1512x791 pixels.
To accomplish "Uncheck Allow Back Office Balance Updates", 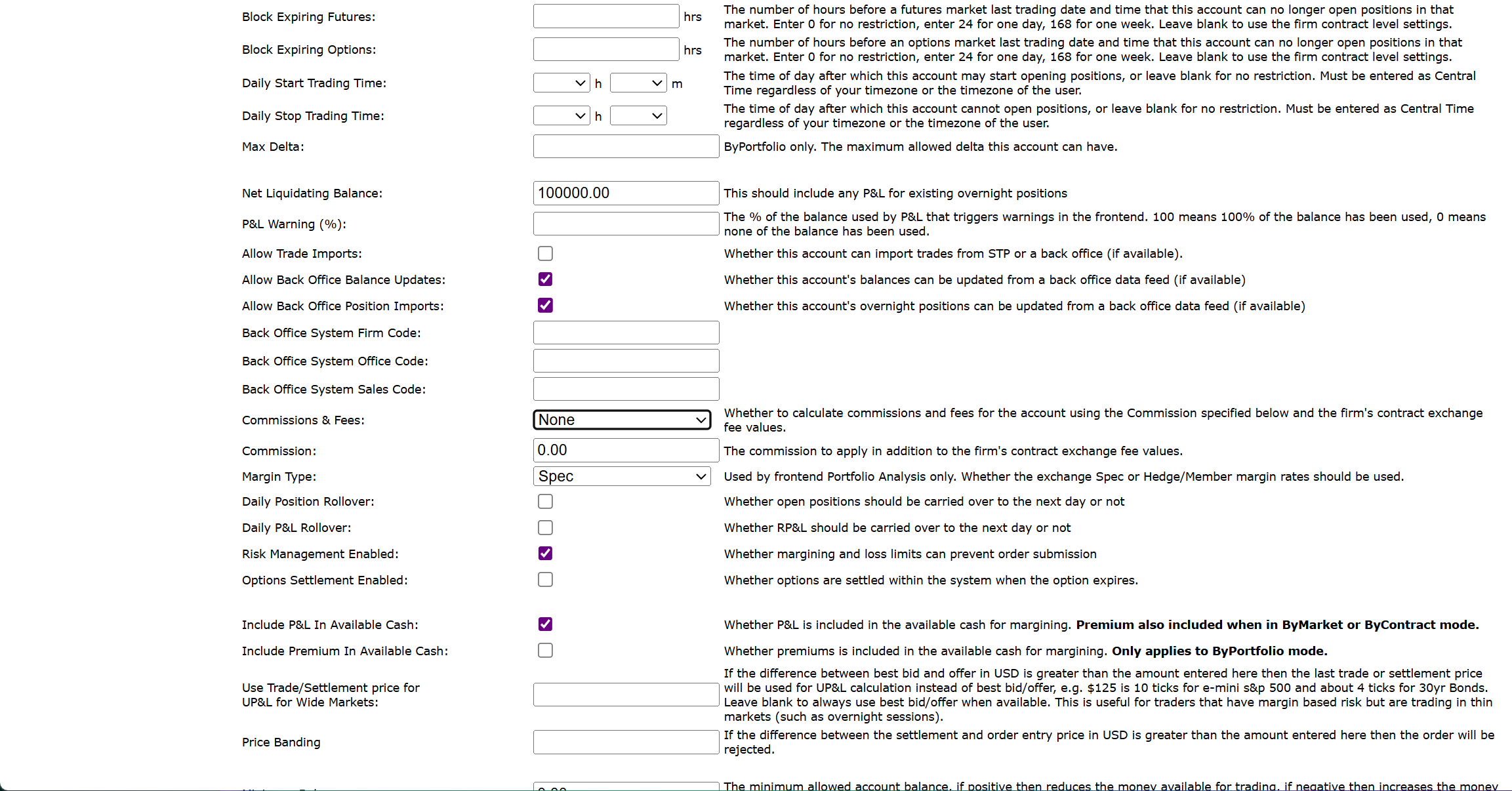I will 545,279.
